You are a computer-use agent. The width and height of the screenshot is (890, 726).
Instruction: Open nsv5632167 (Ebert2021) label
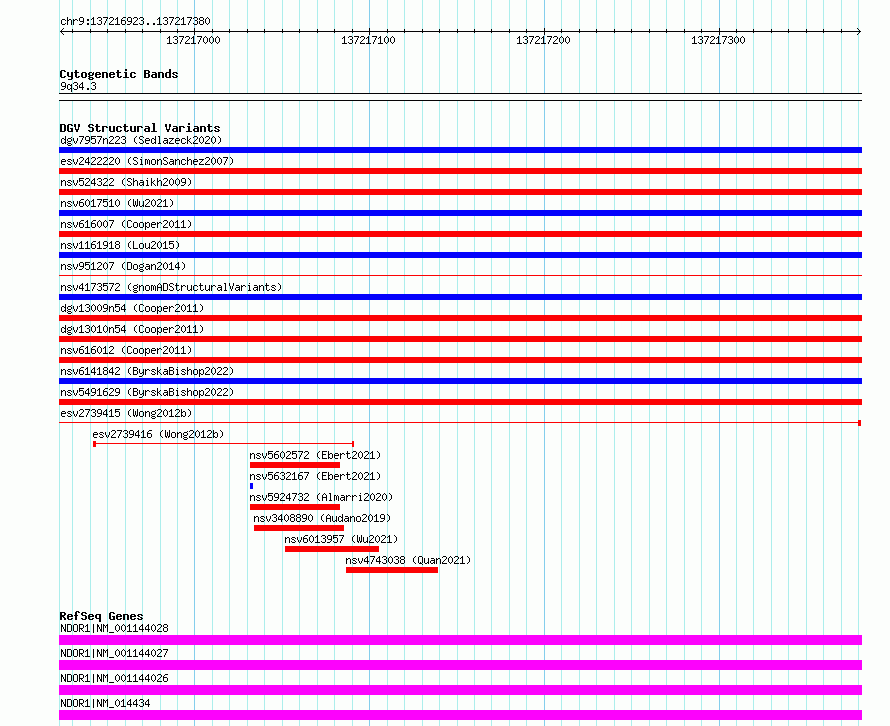pyautogui.click(x=315, y=476)
